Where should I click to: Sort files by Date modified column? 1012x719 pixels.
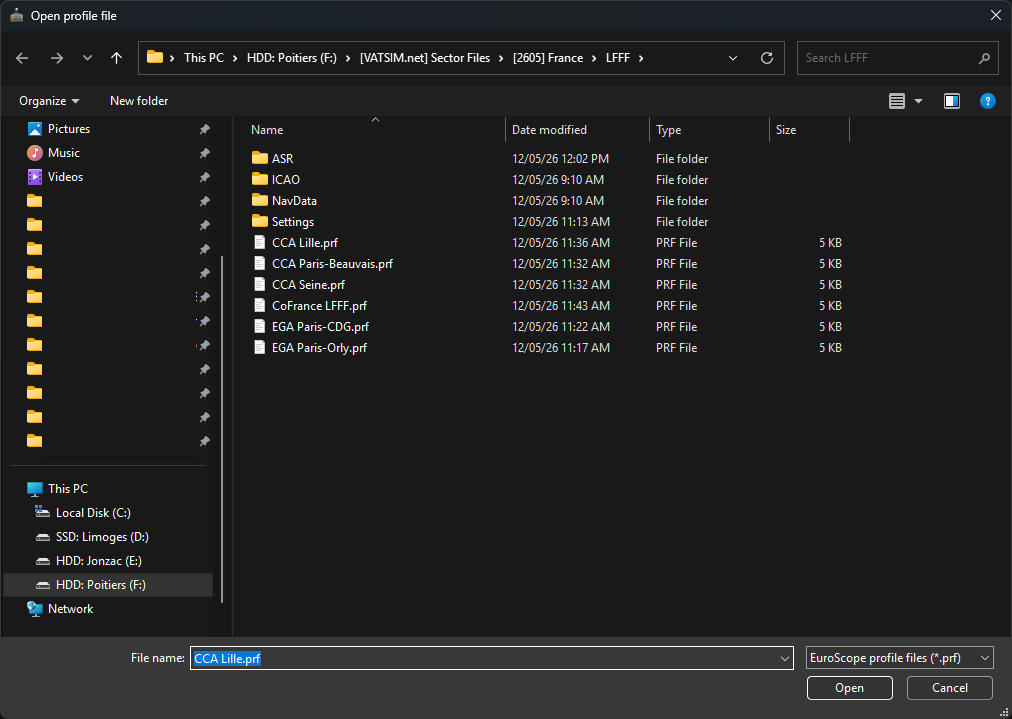[549, 130]
